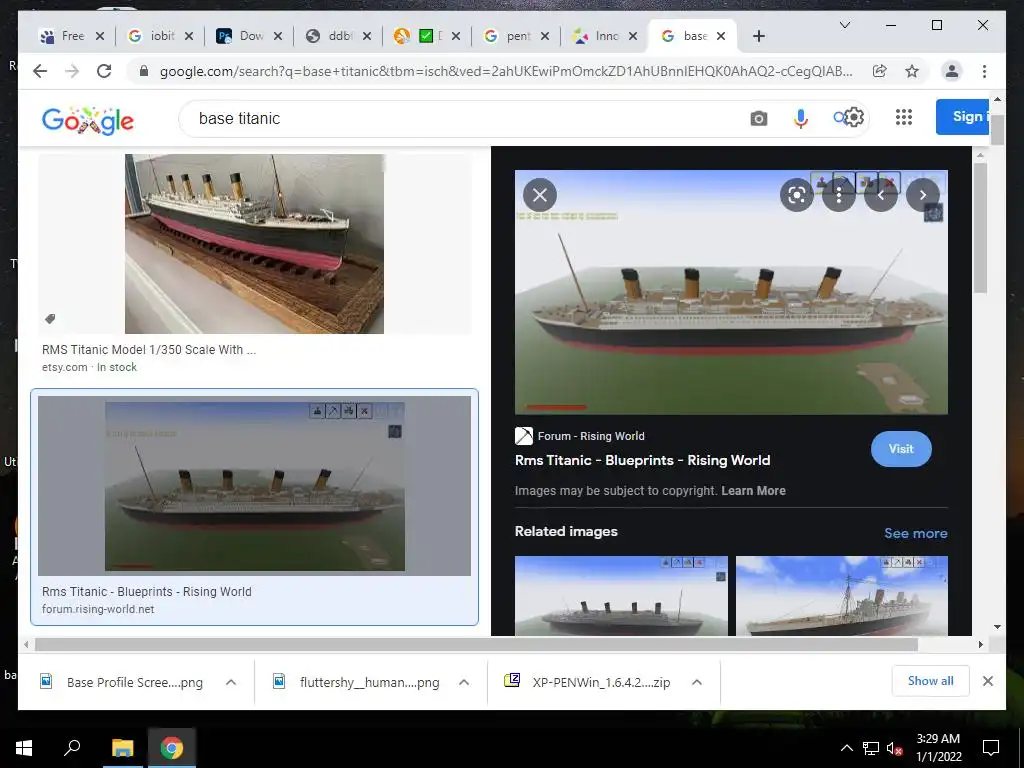Open Chrome's three-dot menu
This screenshot has height=768, width=1024.
(984, 71)
